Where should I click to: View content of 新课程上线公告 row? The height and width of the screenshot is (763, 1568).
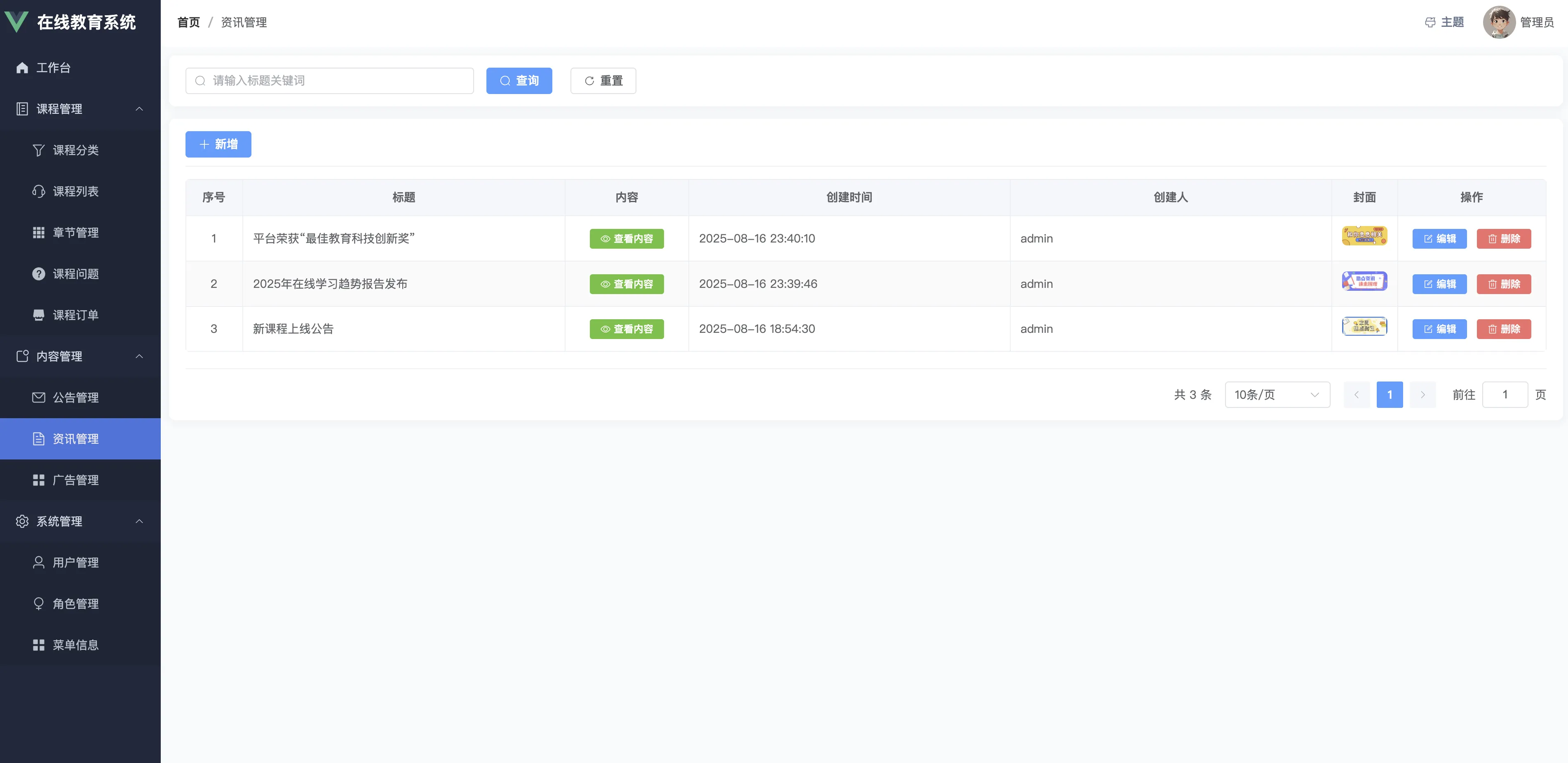(x=627, y=329)
